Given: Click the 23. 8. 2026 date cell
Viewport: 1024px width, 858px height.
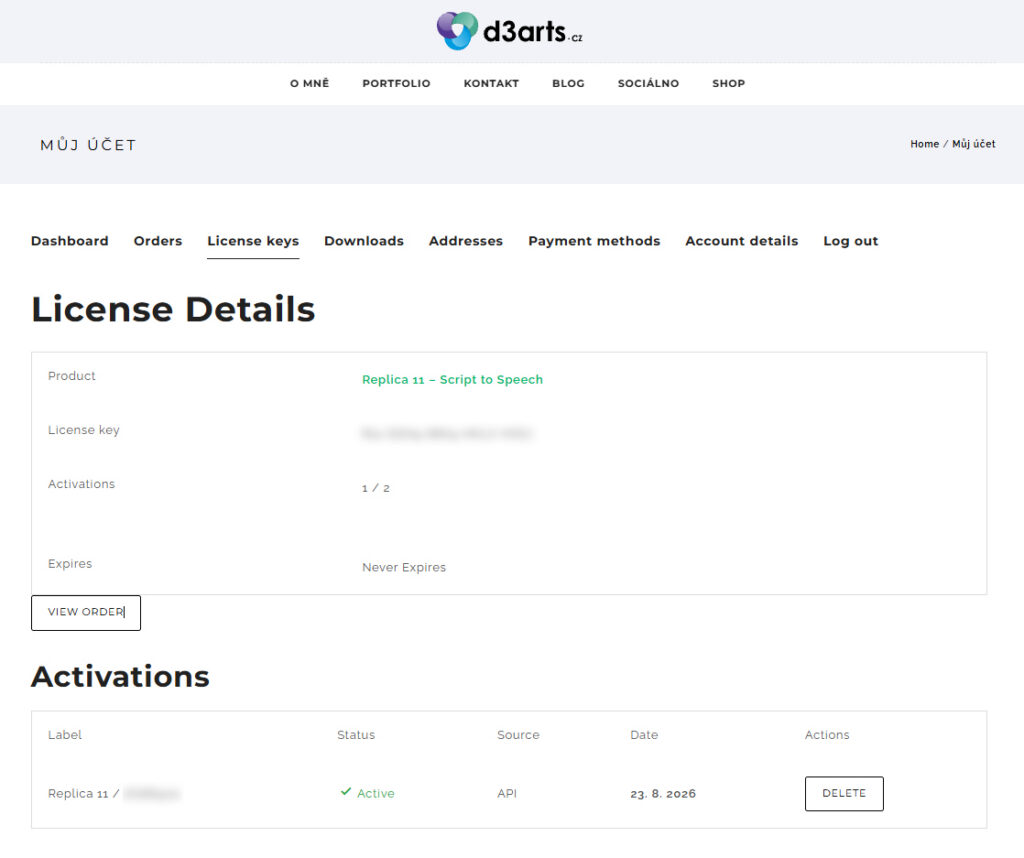Looking at the screenshot, I should pyautogui.click(x=663, y=793).
